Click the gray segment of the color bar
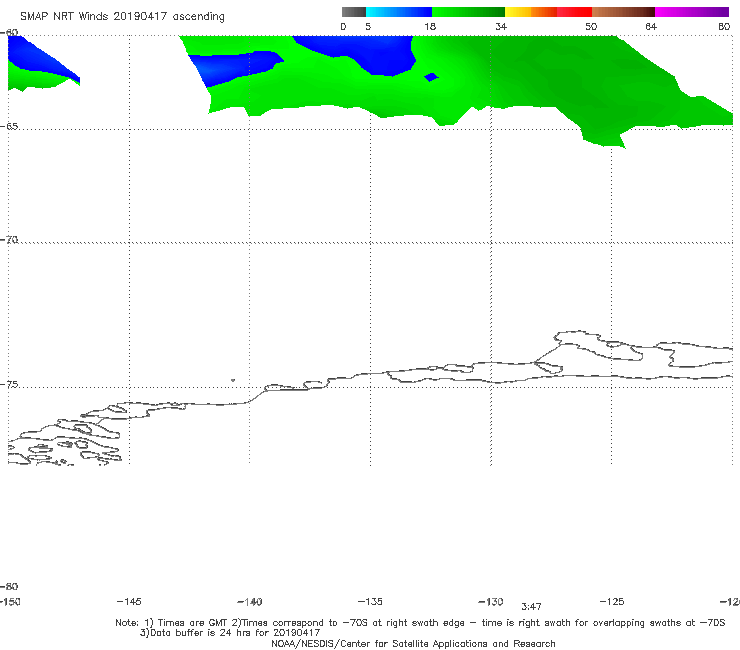 tap(353, 12)
